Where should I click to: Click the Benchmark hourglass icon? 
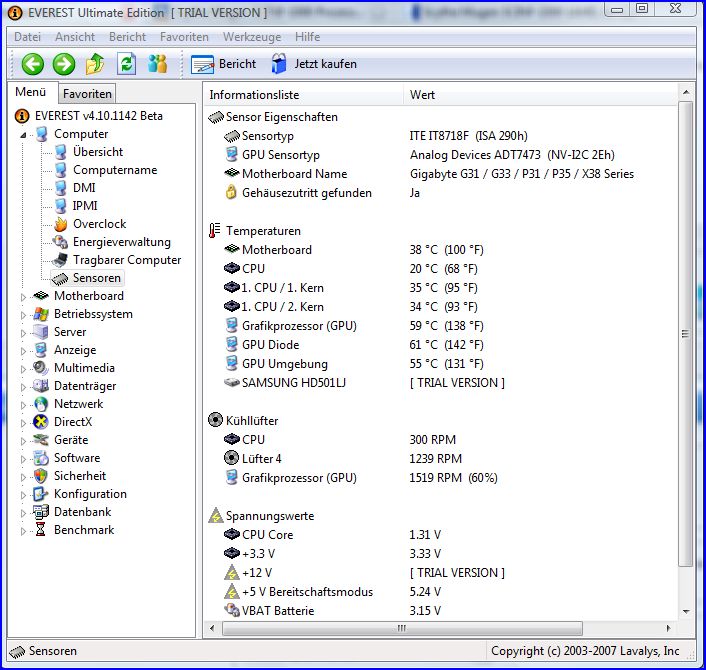(41, 530)
